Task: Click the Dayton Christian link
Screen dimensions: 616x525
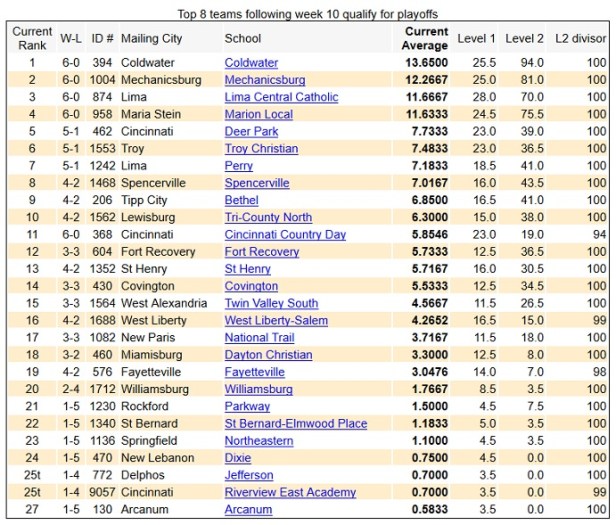Action: [268, 355]
